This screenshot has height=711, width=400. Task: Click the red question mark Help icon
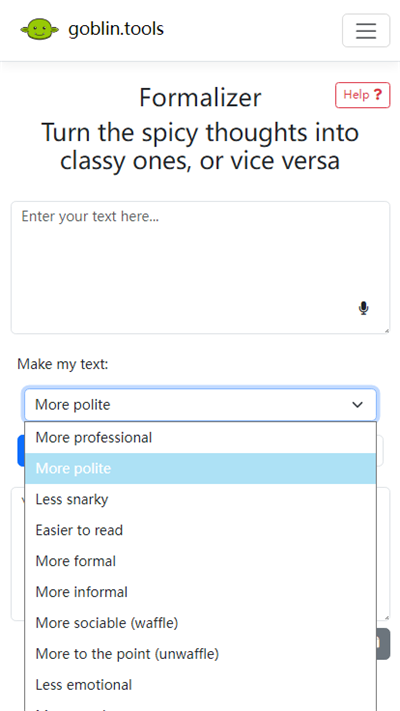[378, 95]
